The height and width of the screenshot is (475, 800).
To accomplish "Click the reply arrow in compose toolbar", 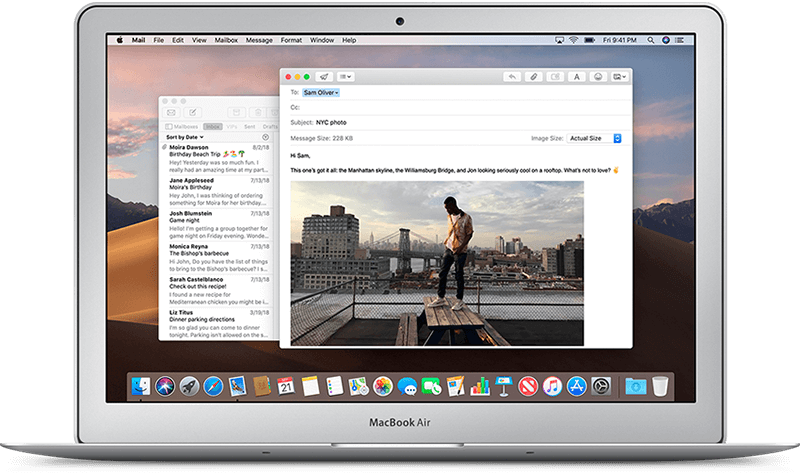I will click(x=512, y=76).
